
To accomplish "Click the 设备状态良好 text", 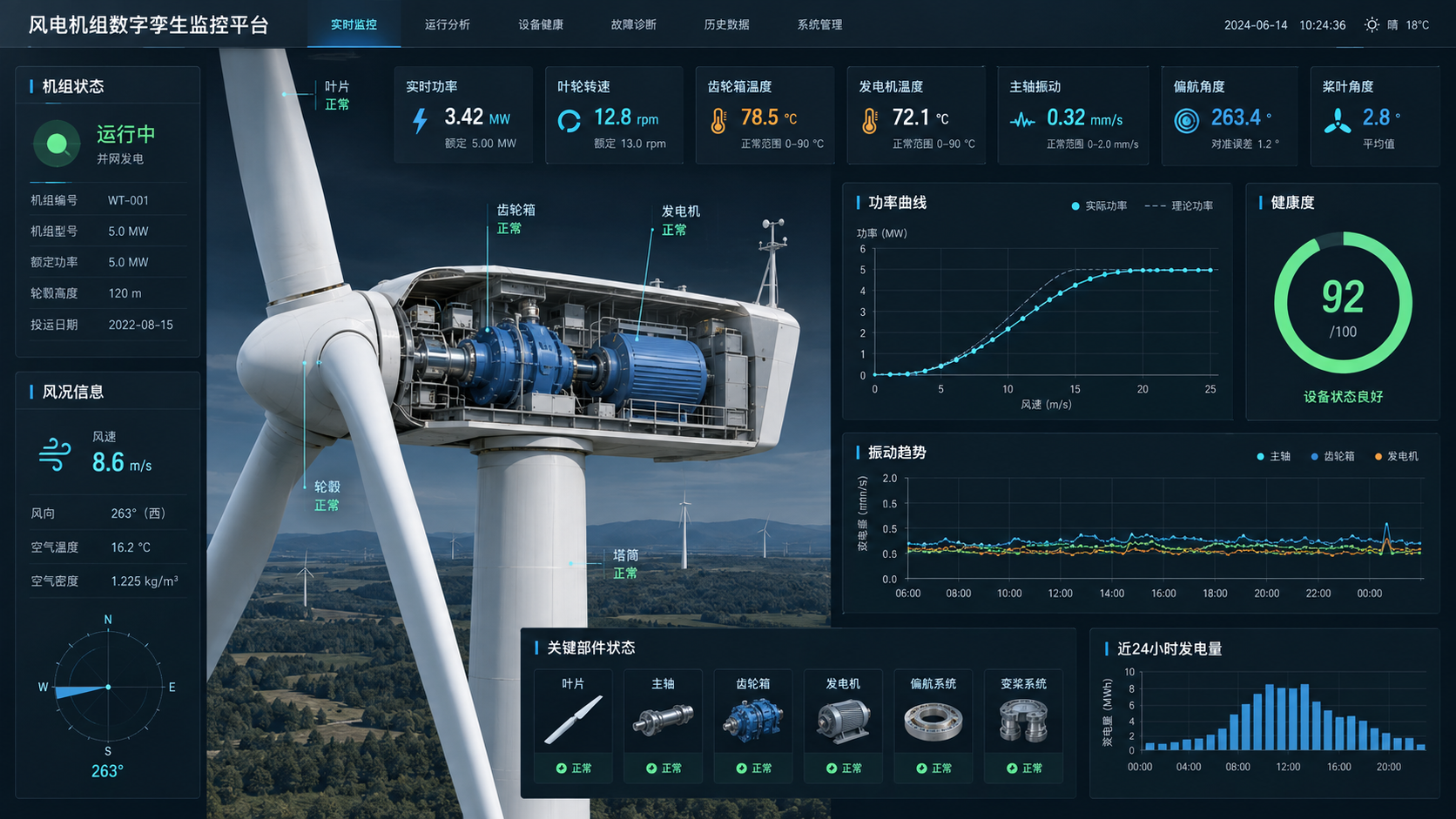I will point(1343,397).
